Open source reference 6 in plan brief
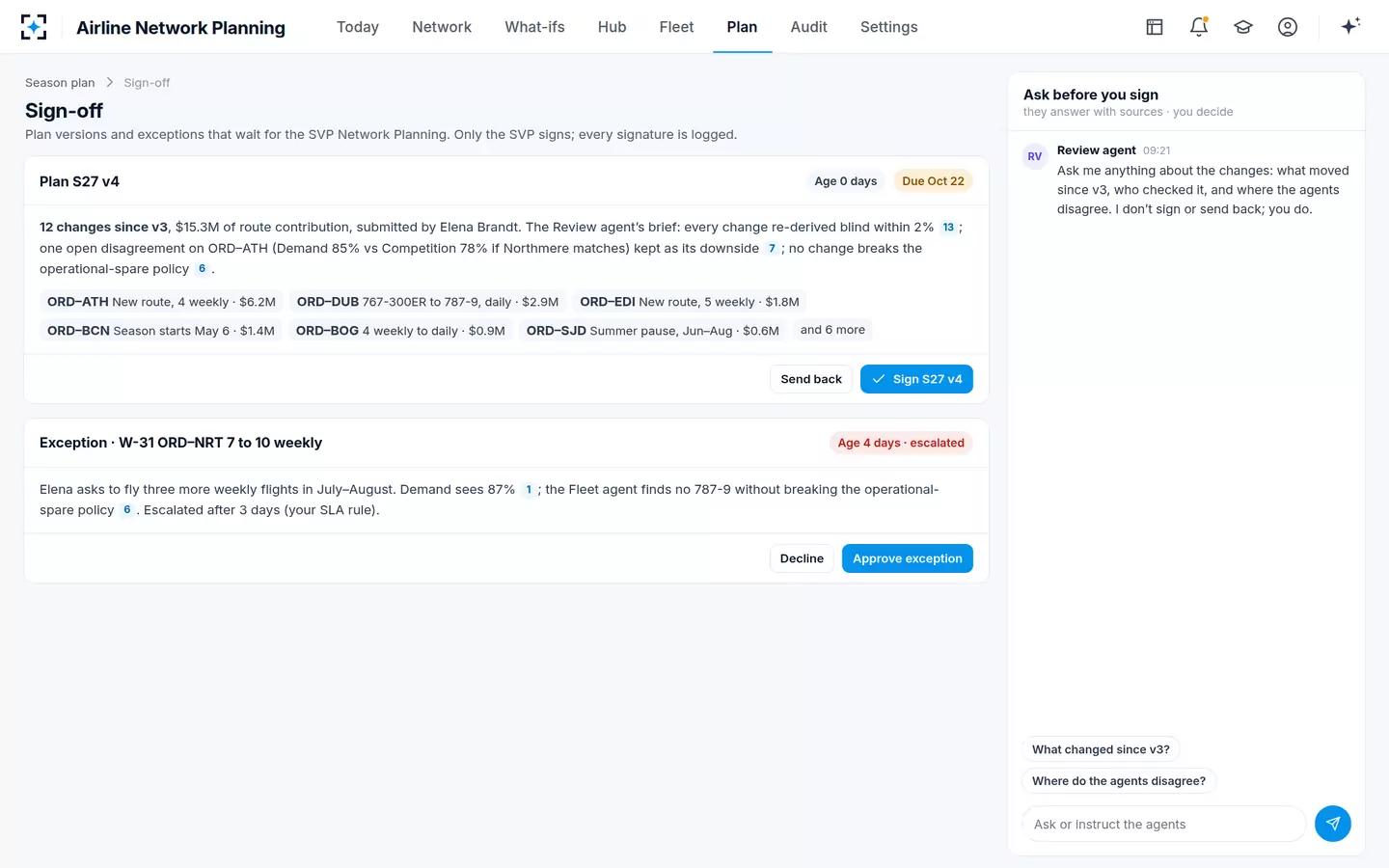Image resolution: width=1389 pixels, height=868 pixels. click(x=202, y=269)
